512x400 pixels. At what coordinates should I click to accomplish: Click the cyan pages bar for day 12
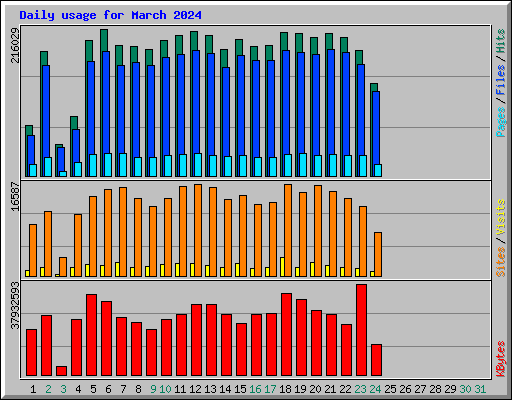pyautogui.click(x=198, y=165)
